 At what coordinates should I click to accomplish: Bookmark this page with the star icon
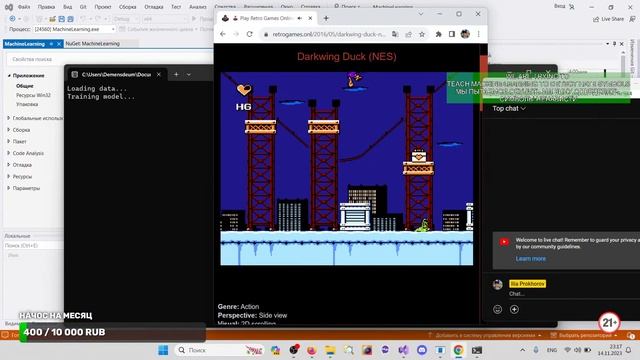422,34
